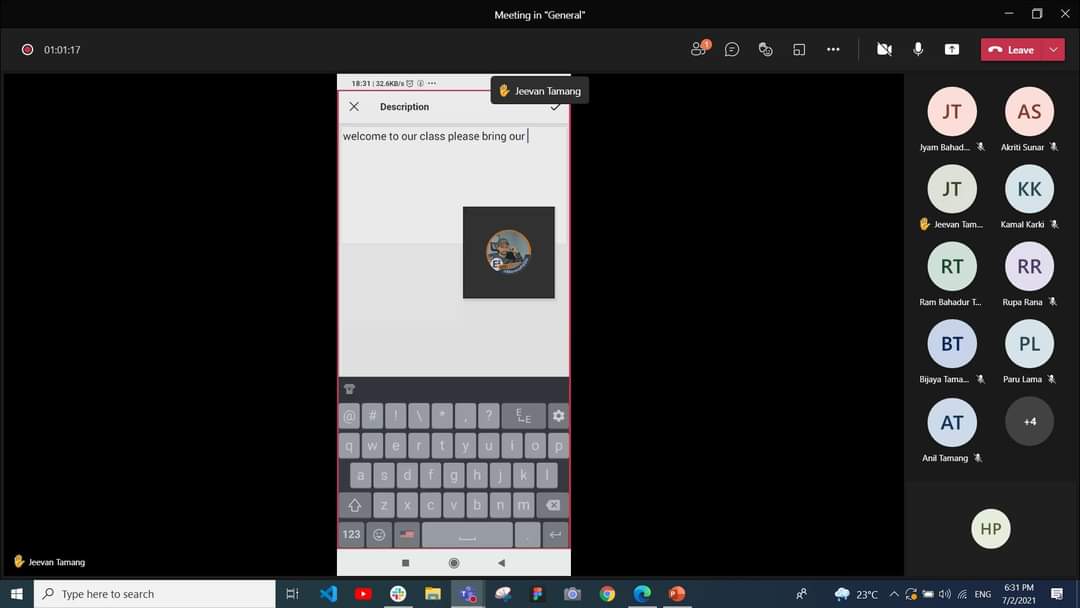Pop out the meeting into a small window
The width and height of the screenshot is (1080, 608).
[799, 48]
